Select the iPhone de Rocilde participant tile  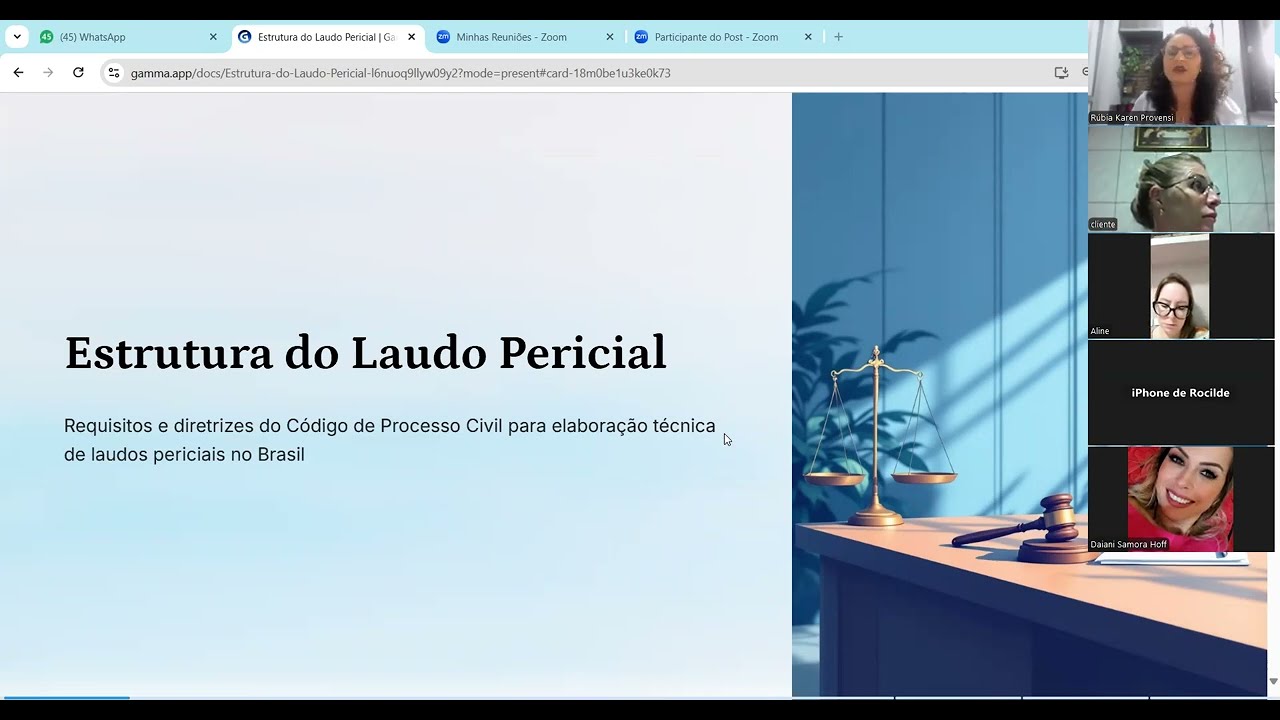click(1181, 393)
